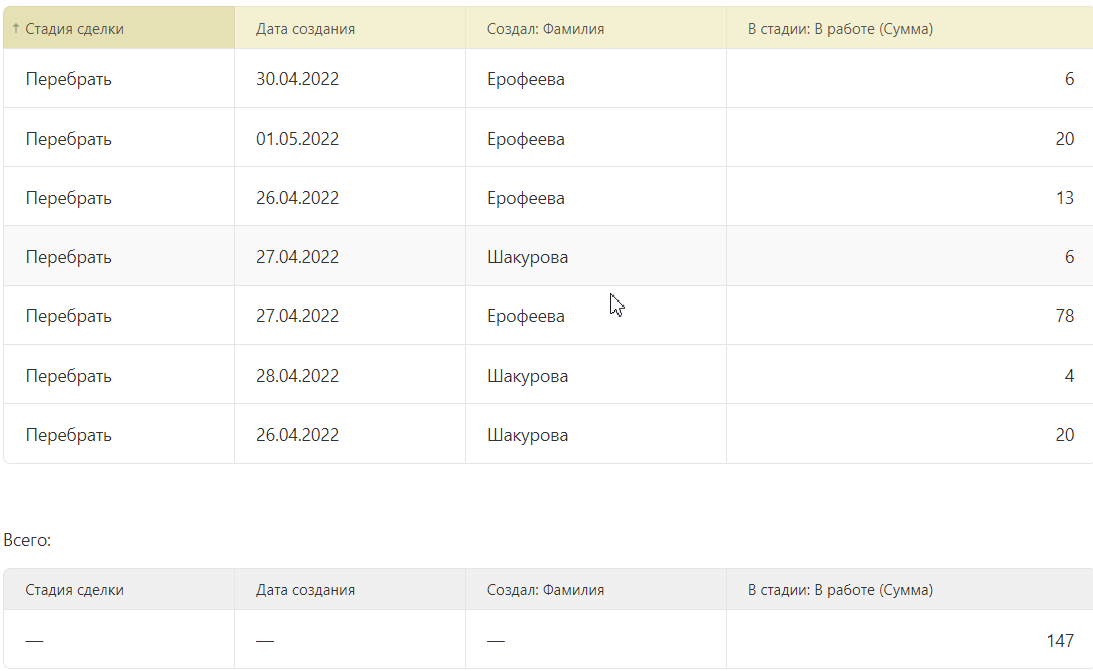The height and width of the screenshot is (671, 1093).
Task: Select the 01.05.2022 date cell
Action: 297,139
